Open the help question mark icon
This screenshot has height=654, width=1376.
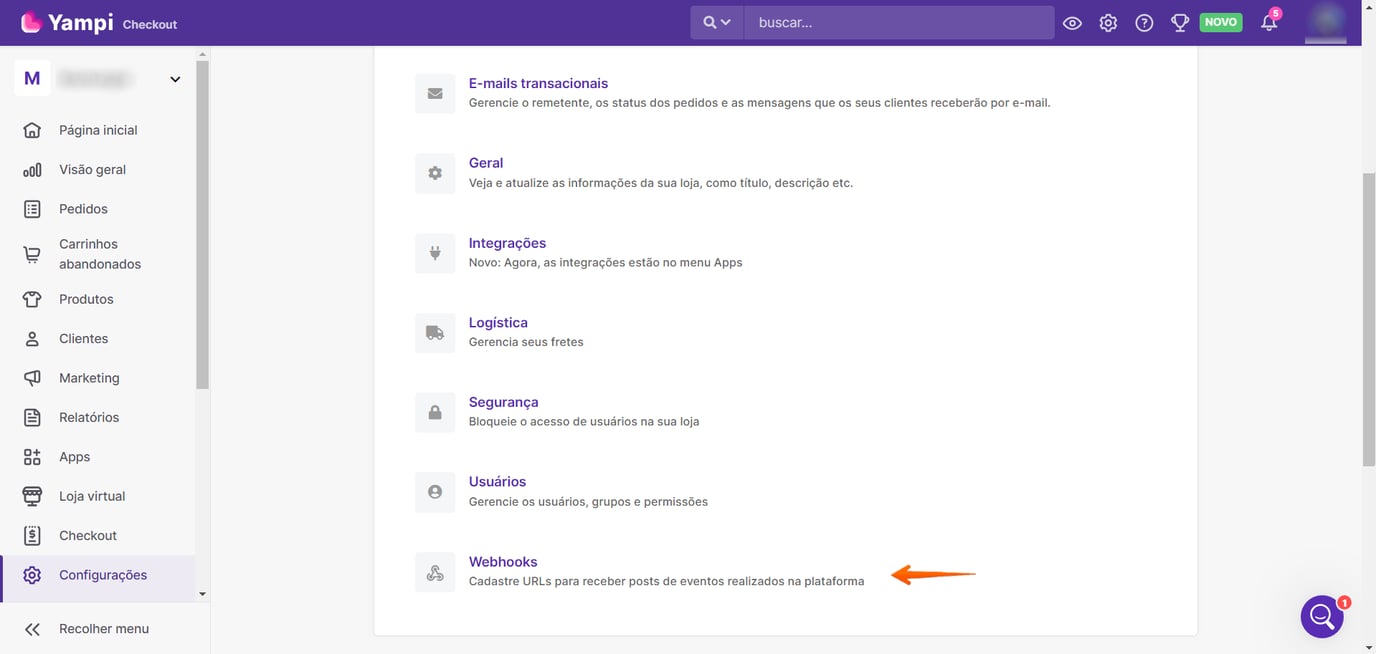pyautogui.click(x=1144, y=21)
